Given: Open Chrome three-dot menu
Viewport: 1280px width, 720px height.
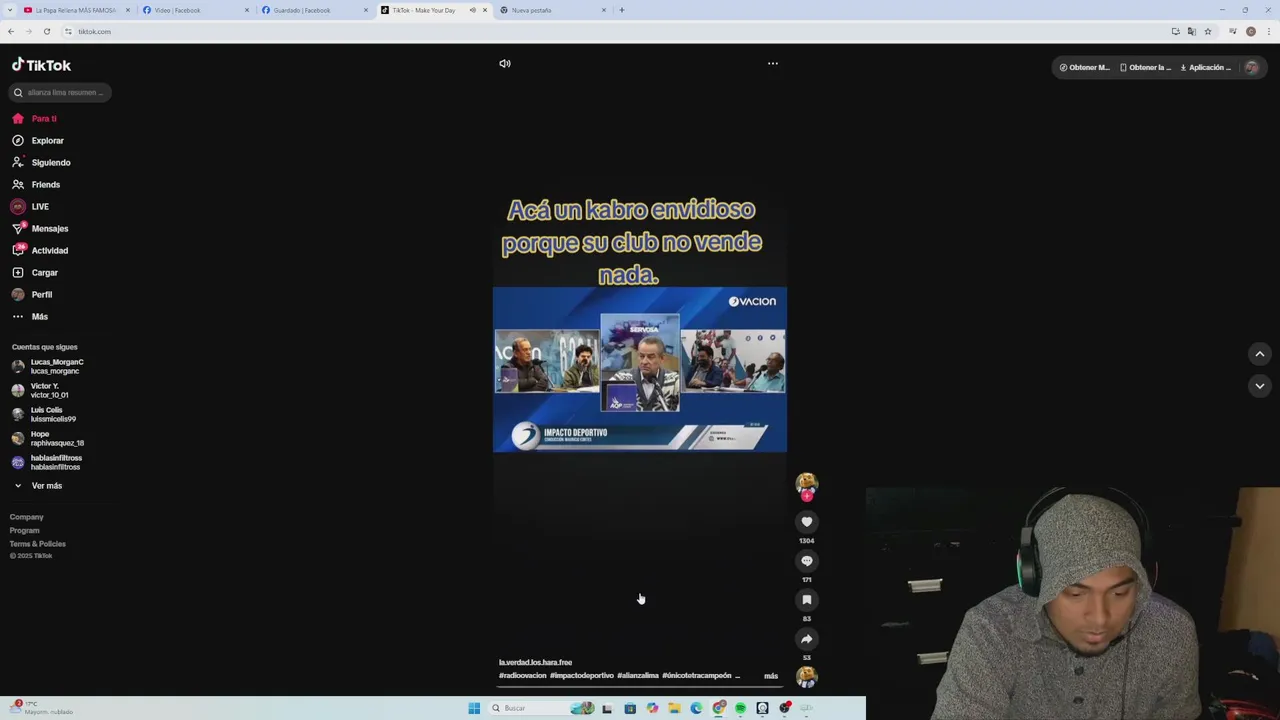Looking at the screenshot, I should coord(1268,31).
